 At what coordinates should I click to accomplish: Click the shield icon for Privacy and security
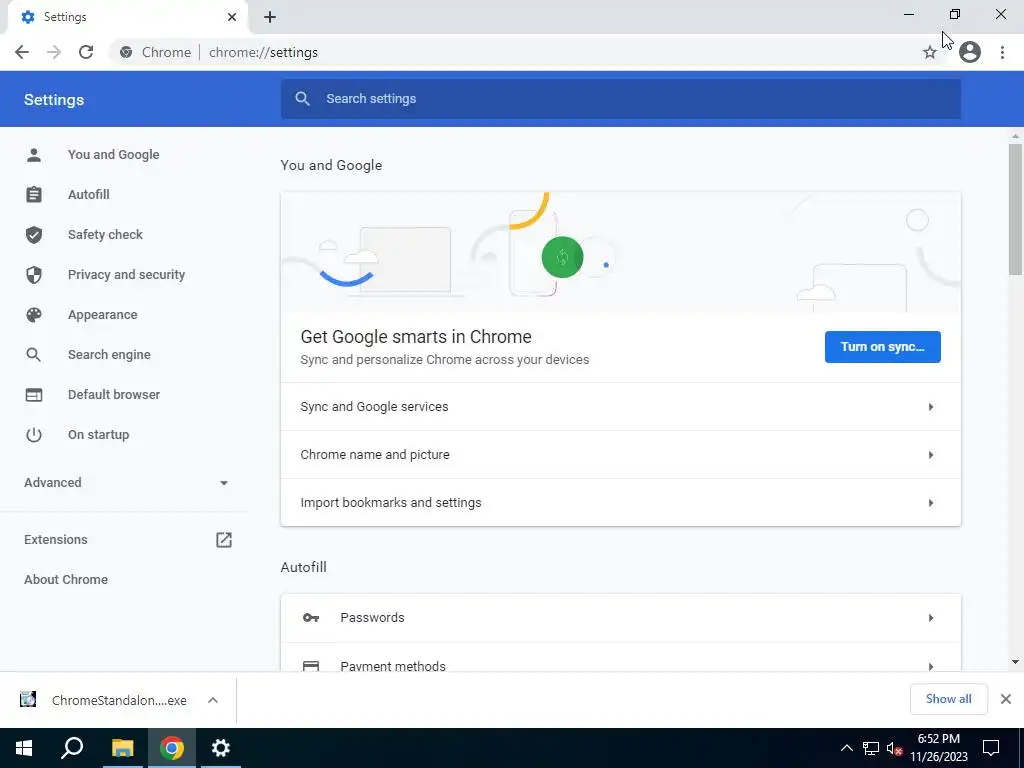34,275
